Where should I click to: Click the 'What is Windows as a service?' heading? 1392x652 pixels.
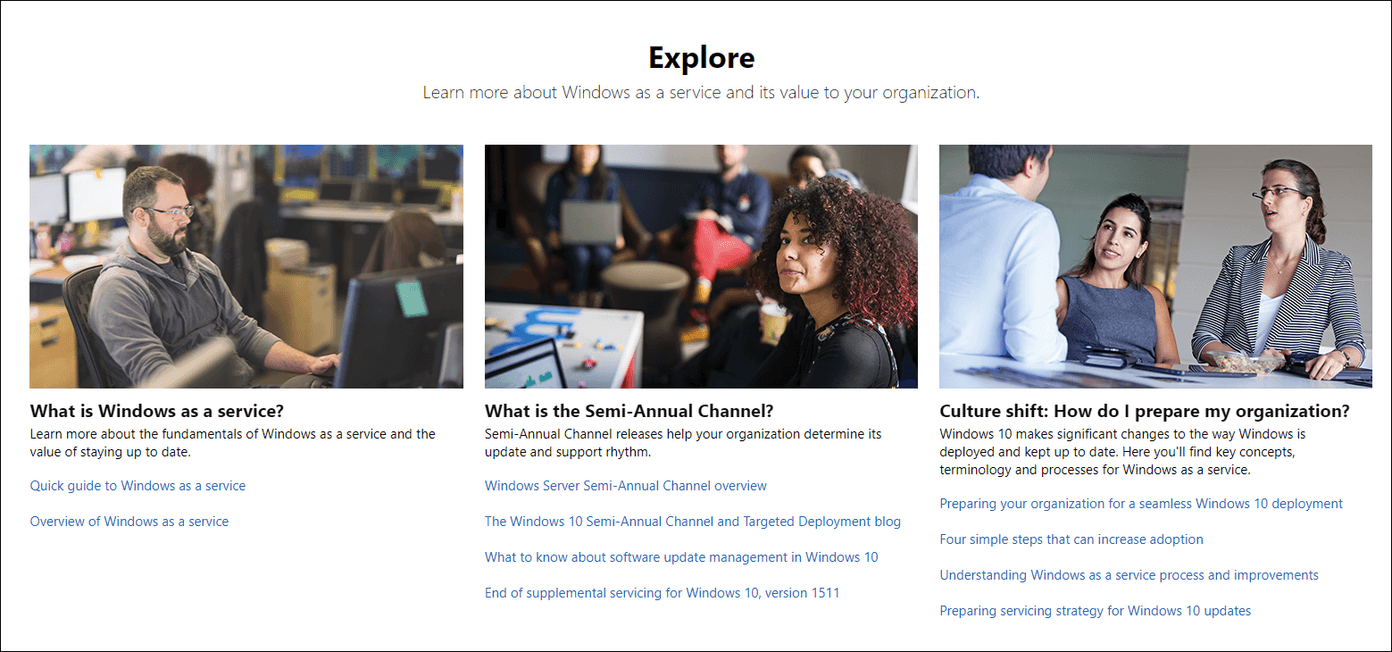[x=157, y=411]
